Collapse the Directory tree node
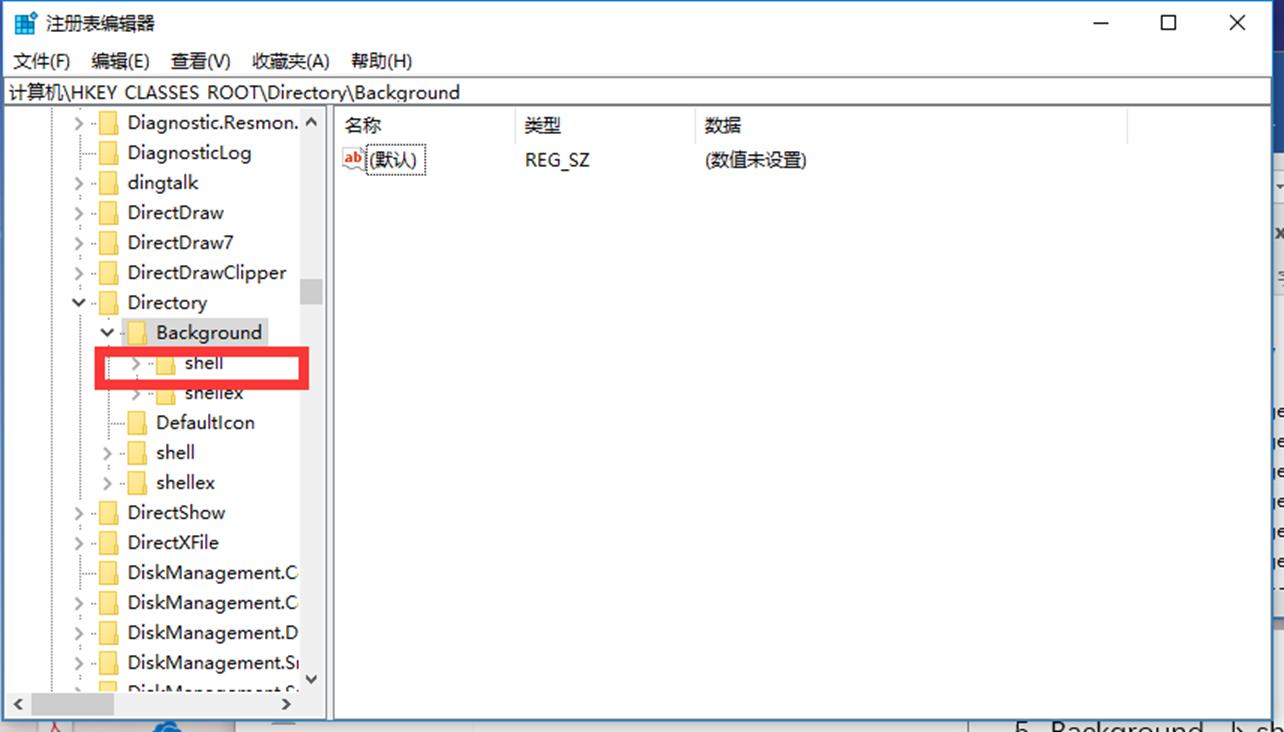This screenshot has width=1284, height=732. [78, 302]
